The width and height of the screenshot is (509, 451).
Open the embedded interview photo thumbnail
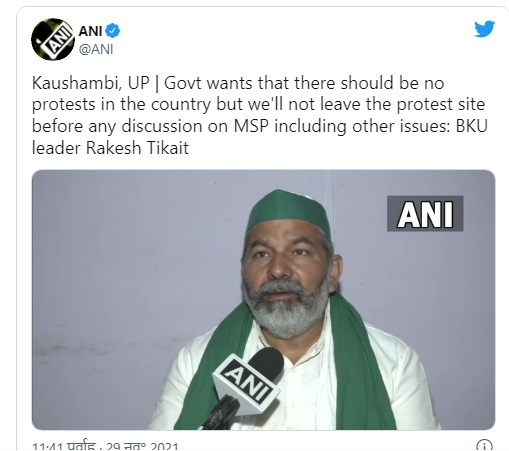pos(263,300)
